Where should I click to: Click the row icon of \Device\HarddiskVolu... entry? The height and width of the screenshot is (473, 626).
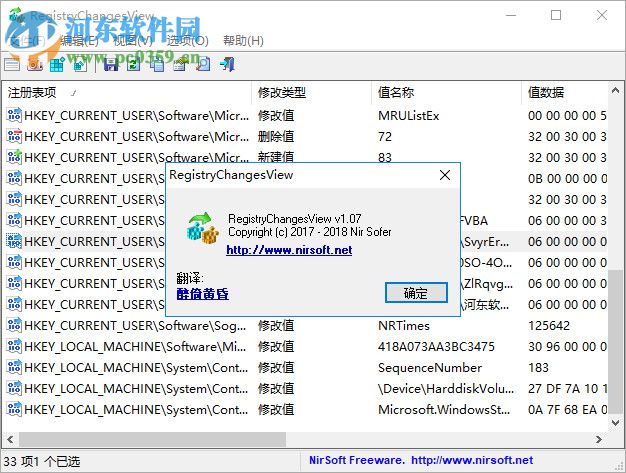click(x=14, y=388)
